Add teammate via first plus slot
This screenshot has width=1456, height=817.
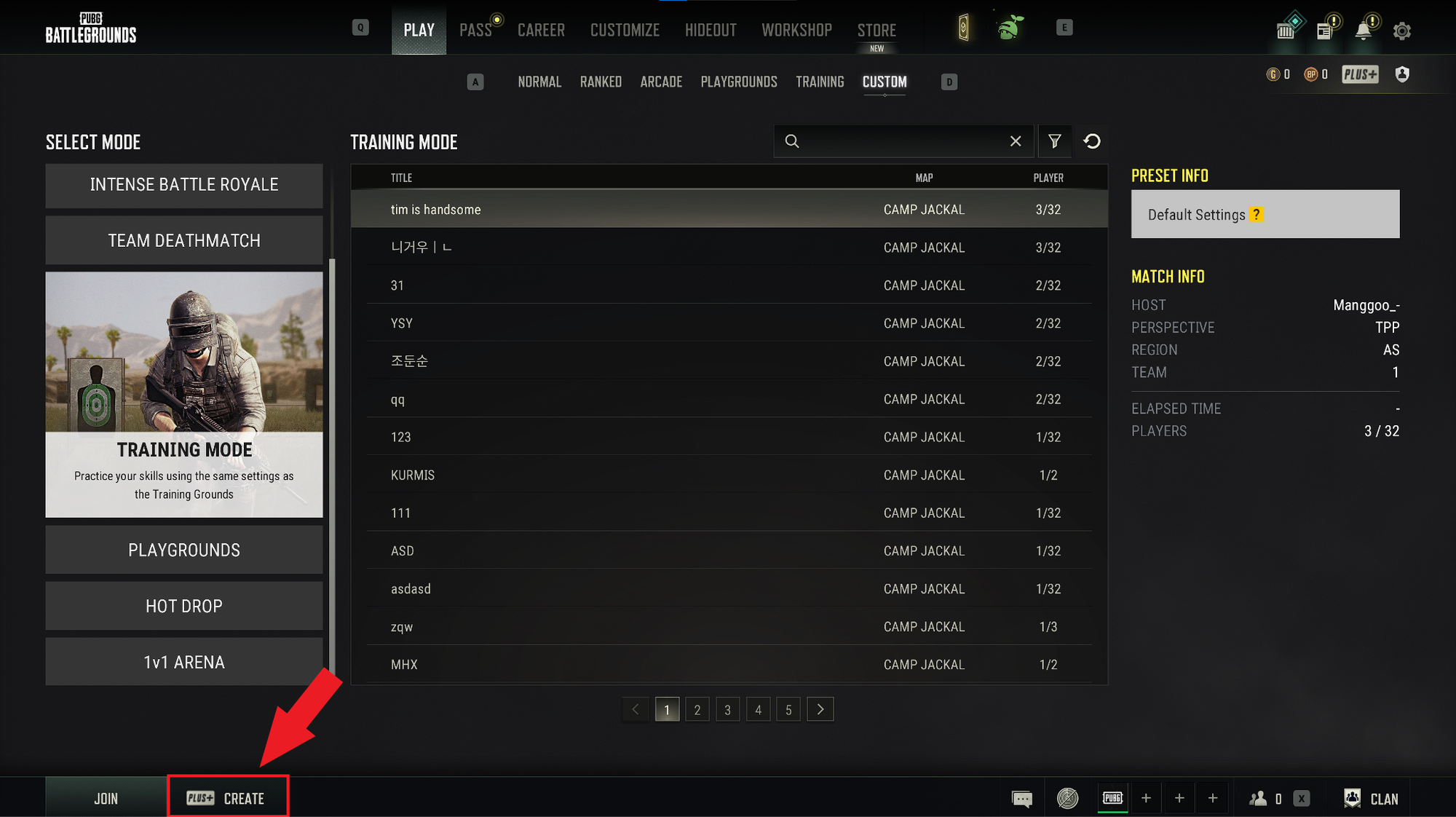click(x=1146, y=798)
